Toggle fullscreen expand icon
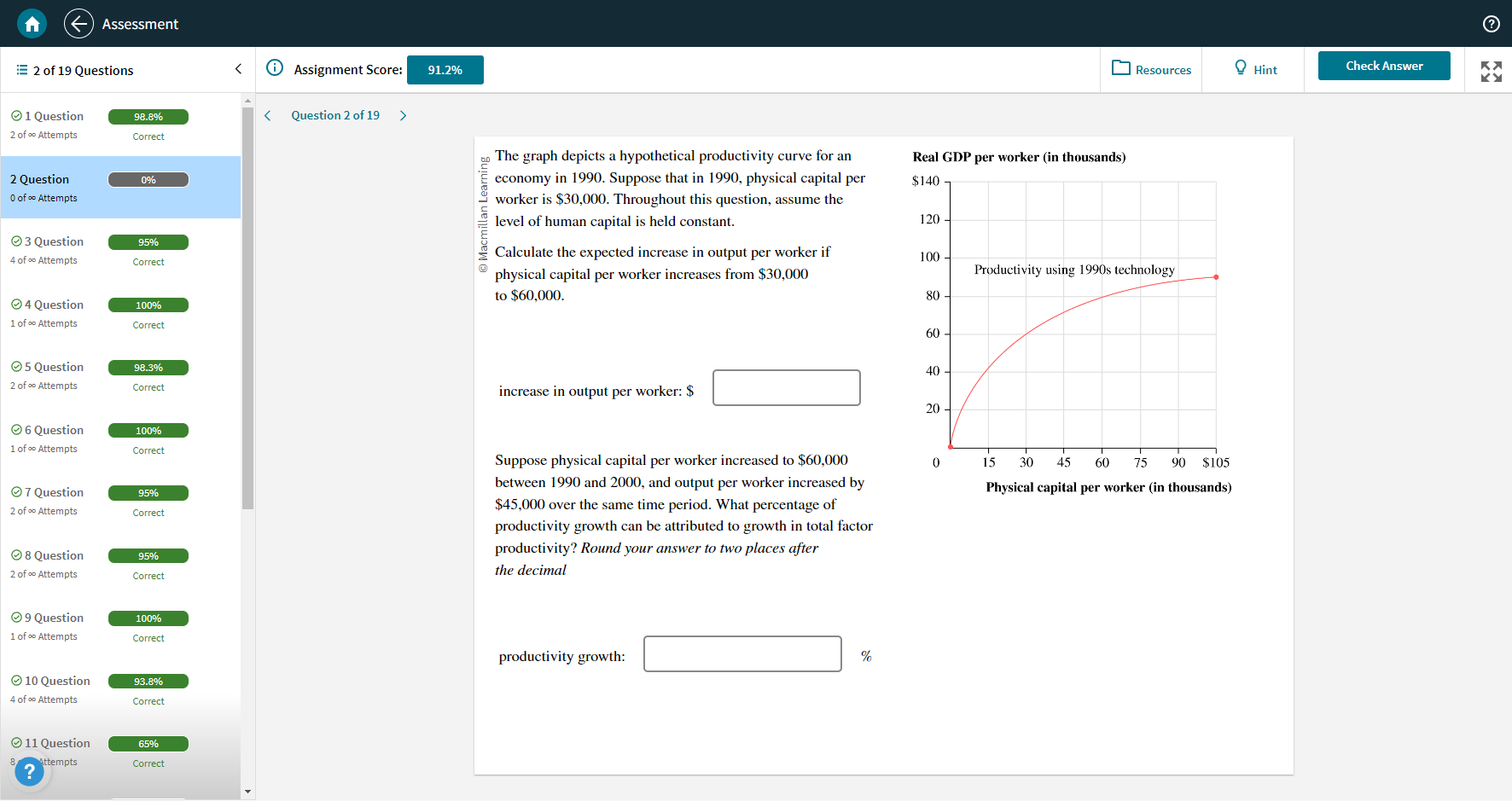Image resolution: width=1512 pixels, height=801 pixels. [x=1491, y=72]
